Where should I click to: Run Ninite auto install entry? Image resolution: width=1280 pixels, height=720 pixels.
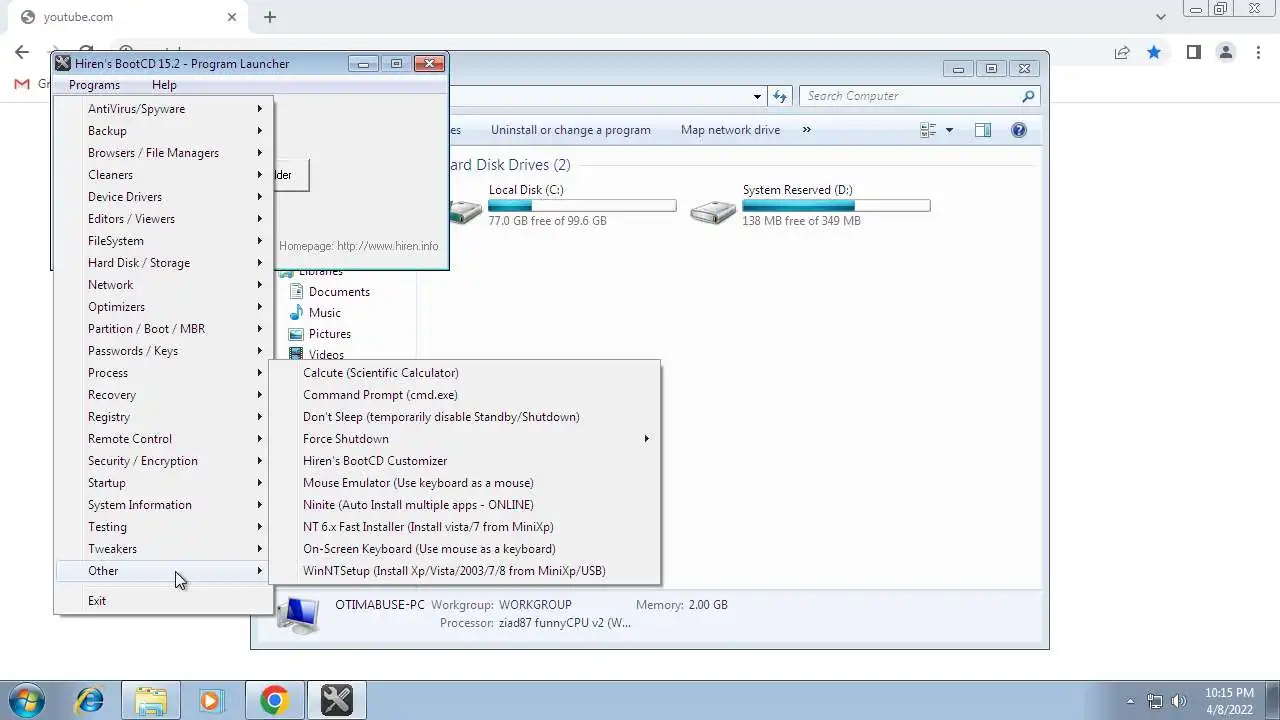point(464,505)
